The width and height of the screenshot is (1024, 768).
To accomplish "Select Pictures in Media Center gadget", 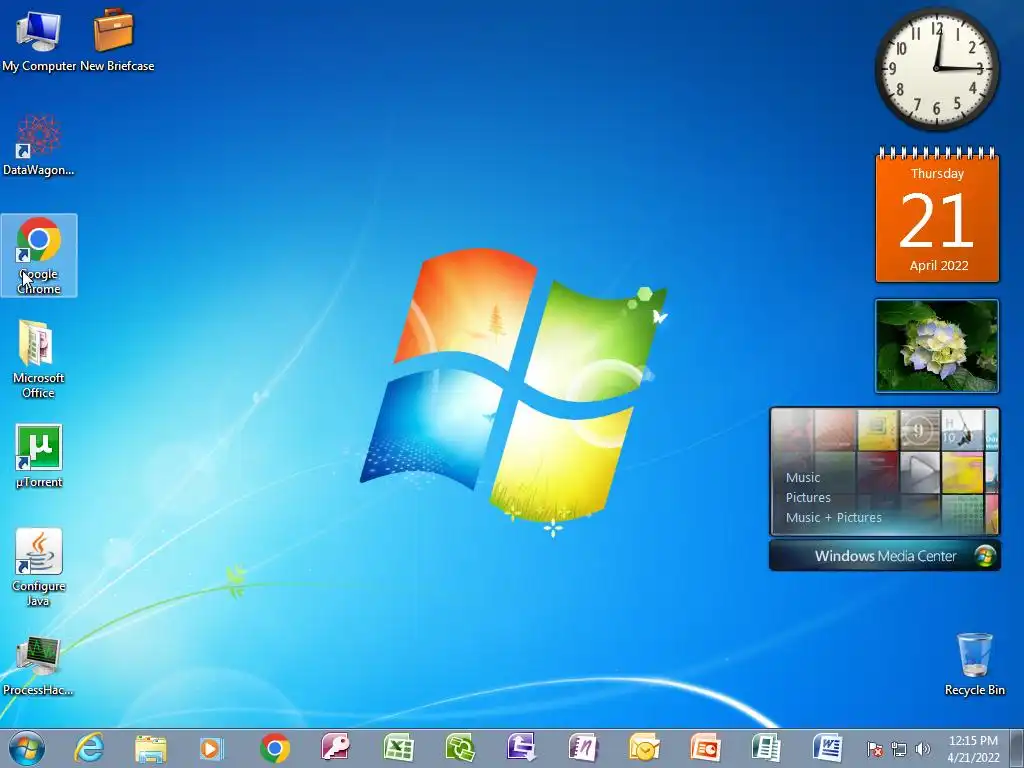I will pos(808,498).
